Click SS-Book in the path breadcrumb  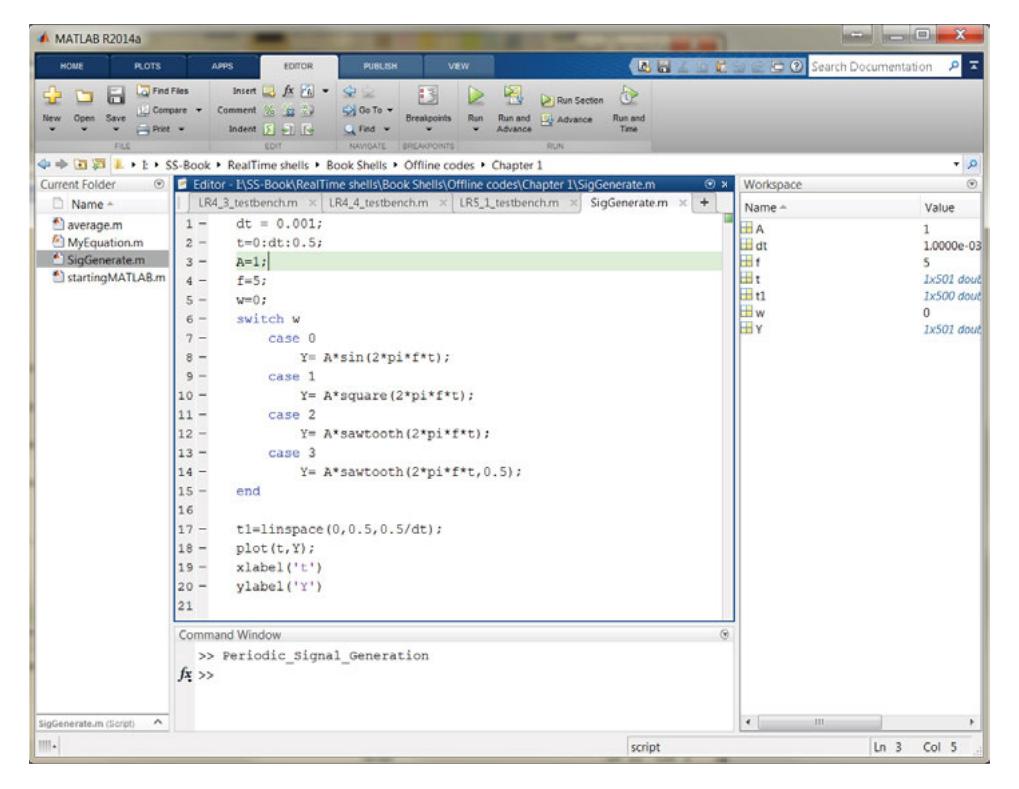(x=187, y=165)
